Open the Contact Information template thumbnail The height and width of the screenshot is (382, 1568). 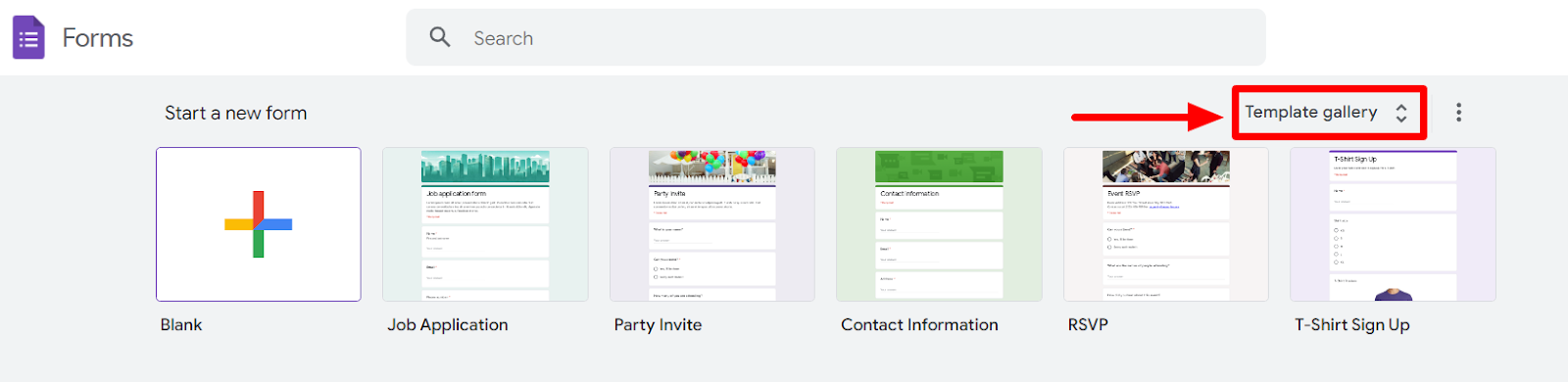click(x=939, y=224)
